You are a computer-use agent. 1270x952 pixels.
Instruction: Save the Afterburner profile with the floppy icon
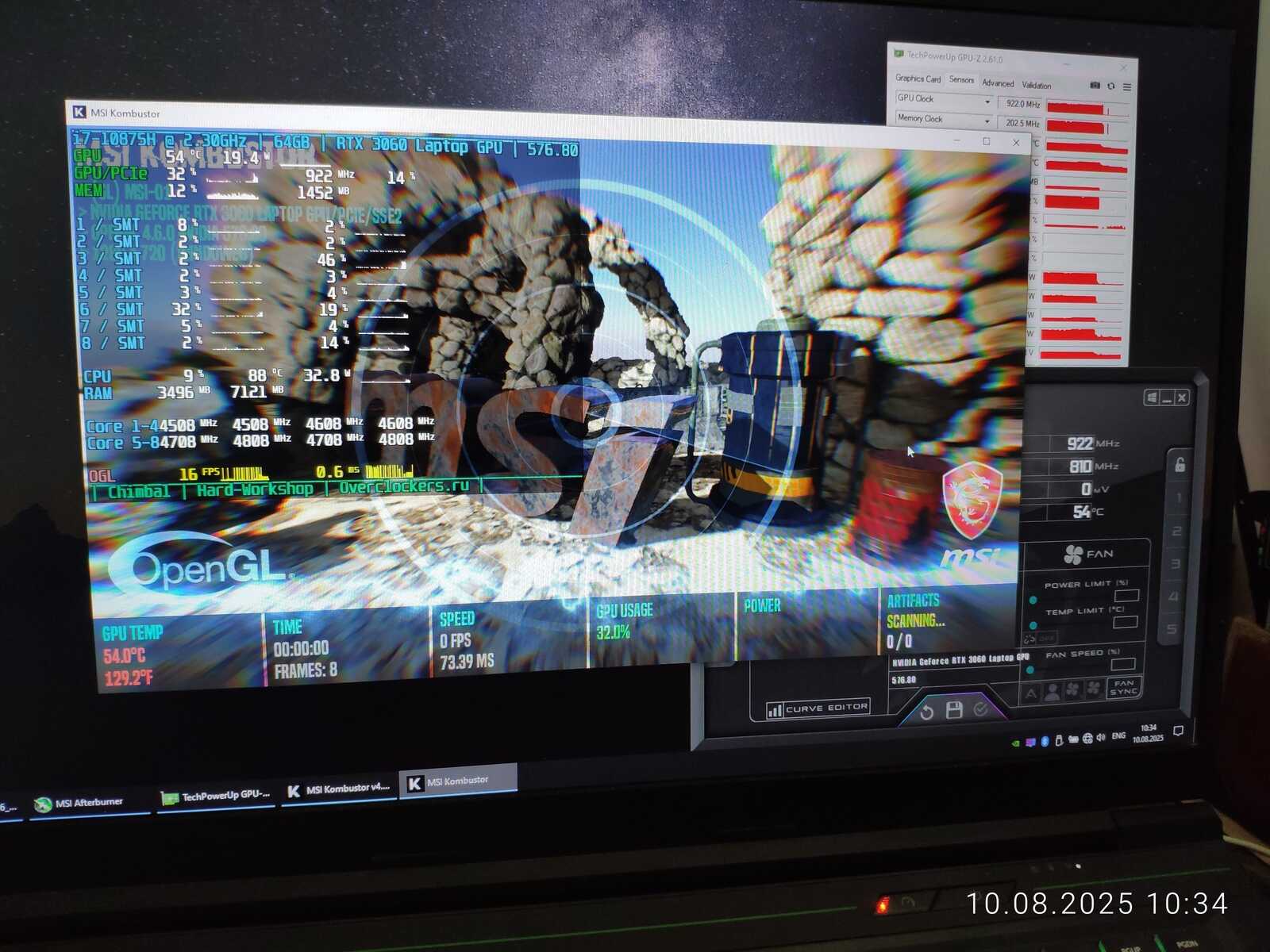954,711
